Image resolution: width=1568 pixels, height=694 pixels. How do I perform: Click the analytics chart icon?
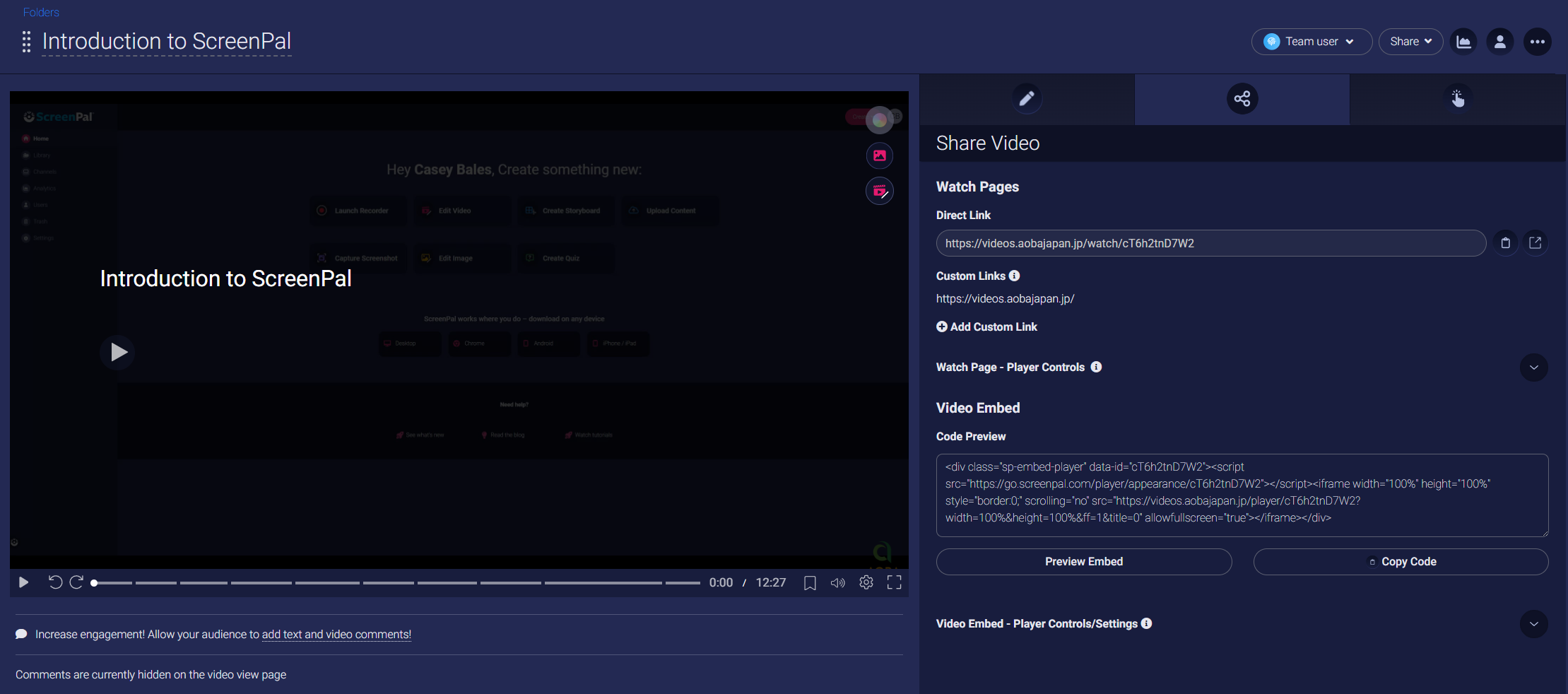pos(1463,42)
